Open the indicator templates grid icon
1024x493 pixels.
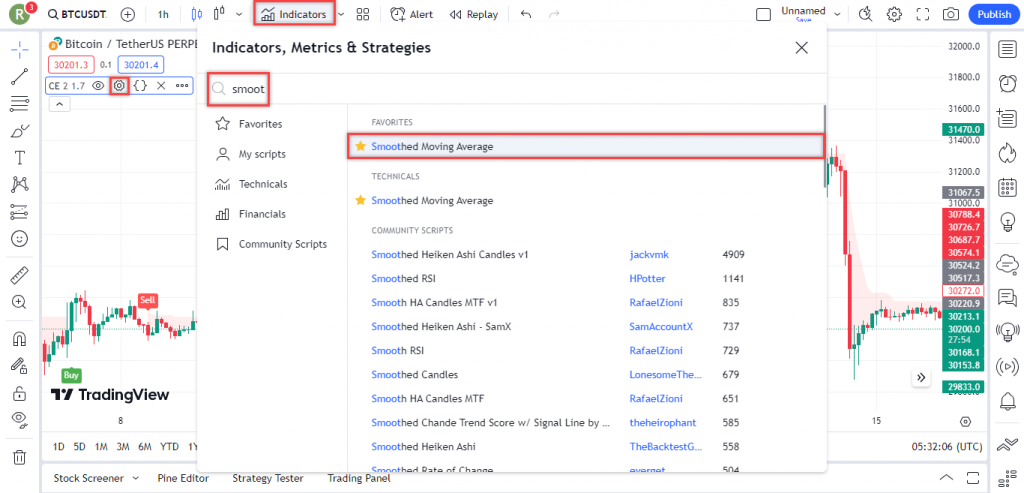(363, 14)
